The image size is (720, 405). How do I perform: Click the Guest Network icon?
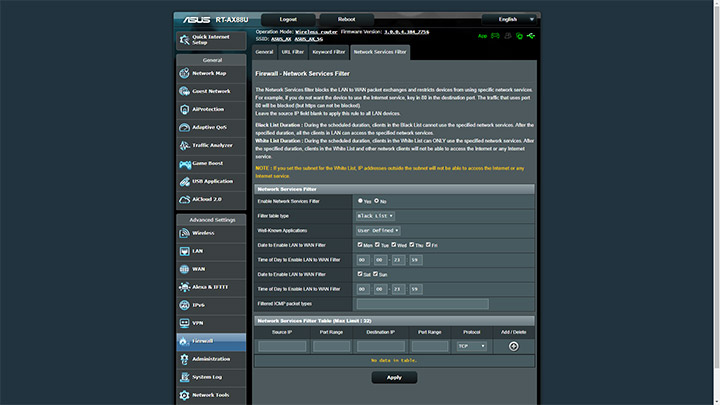pos(185,91)
